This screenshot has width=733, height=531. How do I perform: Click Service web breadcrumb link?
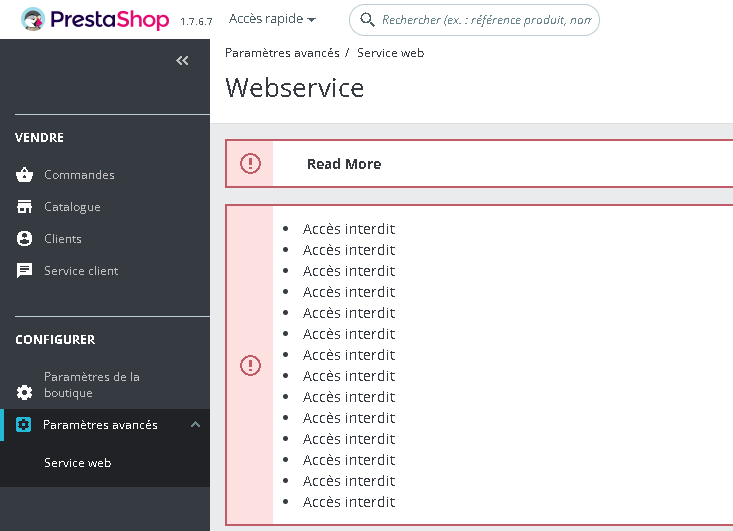(390, 53)
